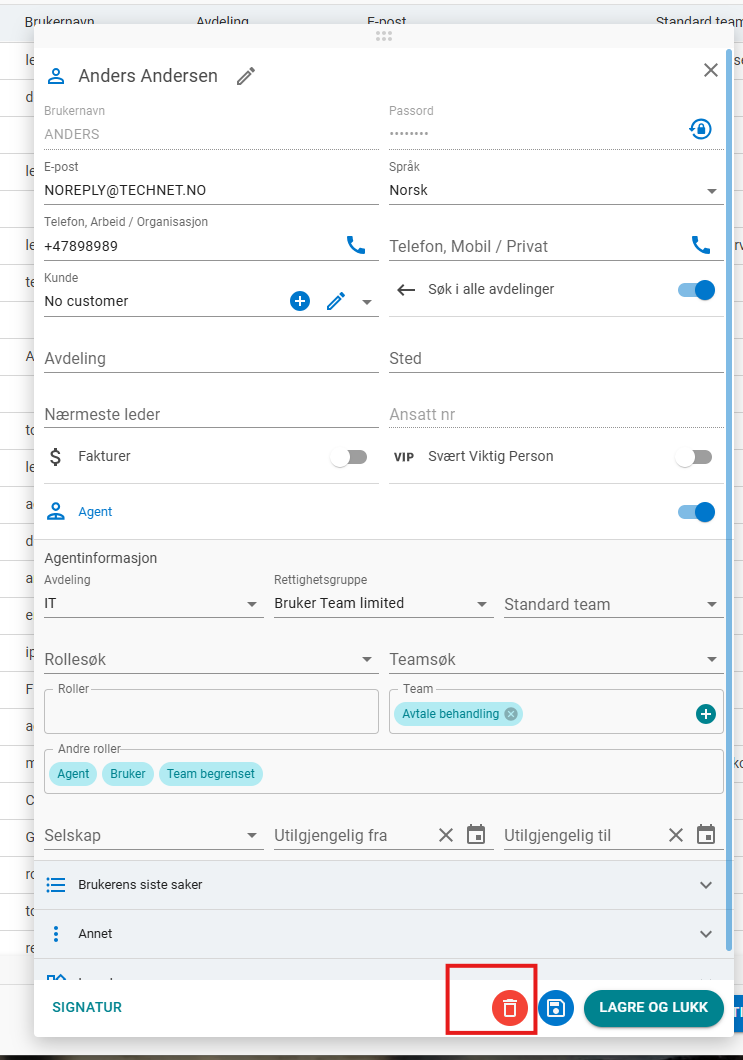743x1060 pixels.
Task: Click the reset password lock icon
Action: tap(700, 129)
